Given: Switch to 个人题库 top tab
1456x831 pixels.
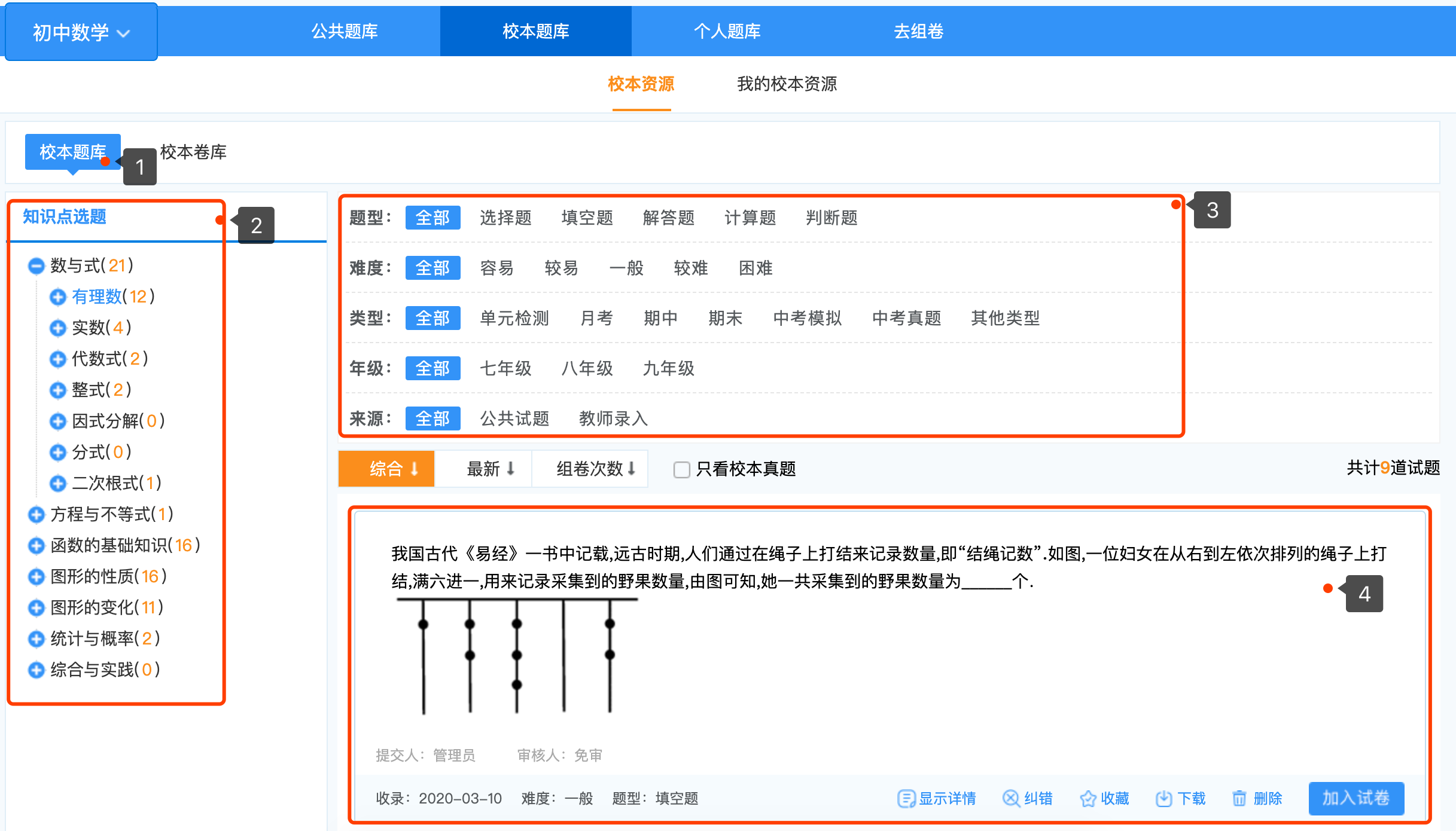Looking at the screenshot, I should click(727, 31).
